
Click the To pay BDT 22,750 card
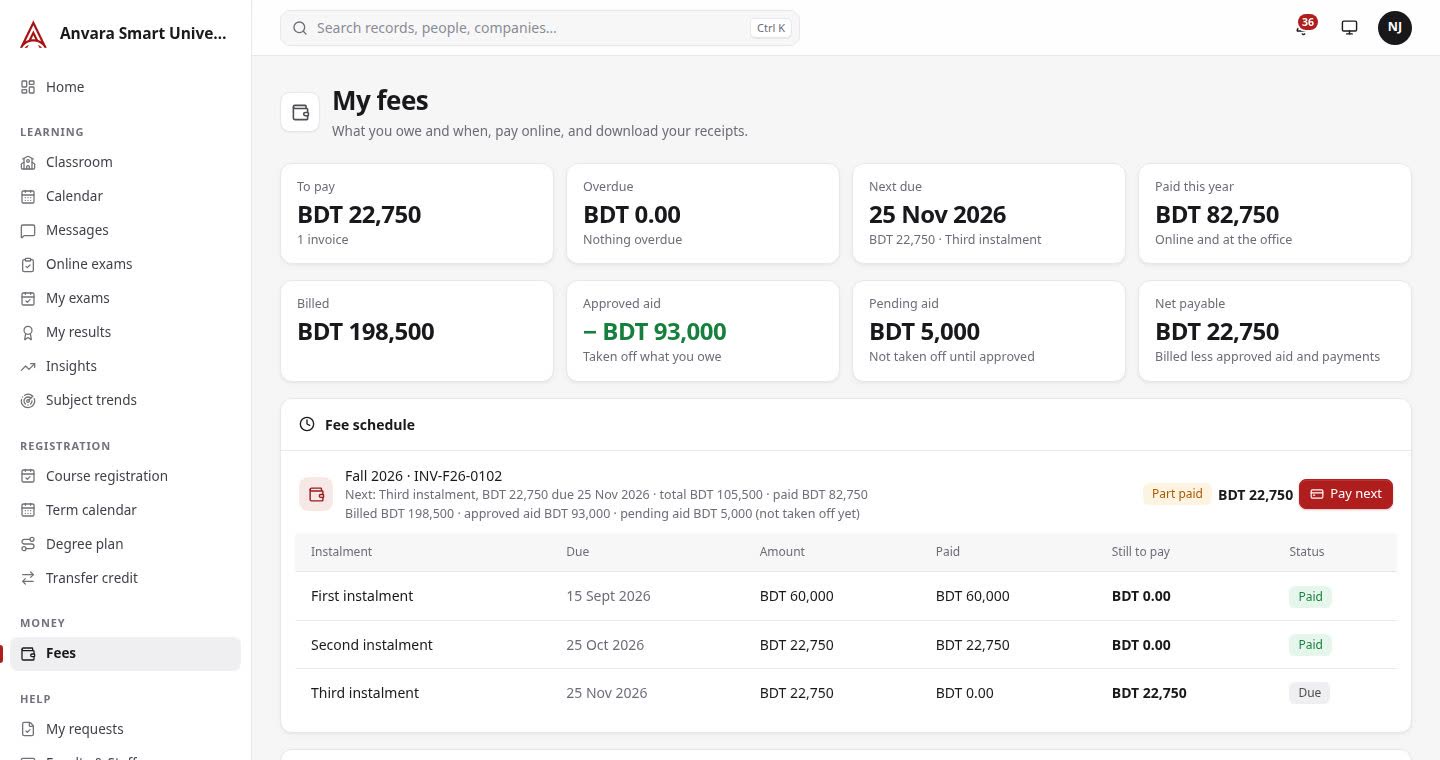(417, 214)
